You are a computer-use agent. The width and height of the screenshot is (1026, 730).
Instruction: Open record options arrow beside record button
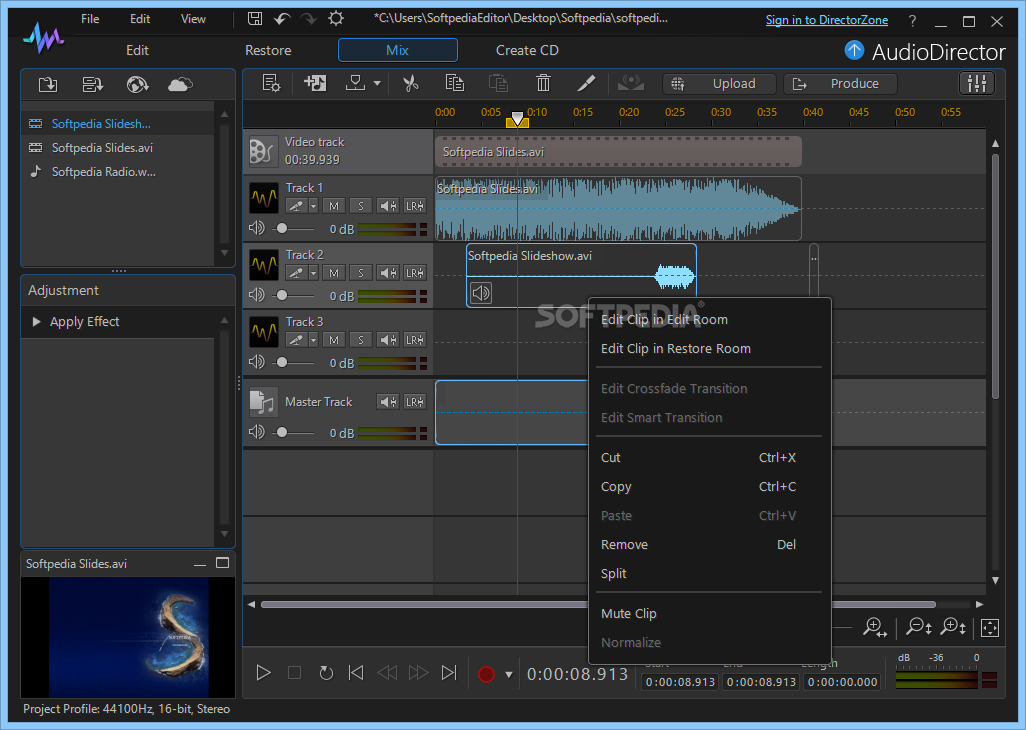508,674
